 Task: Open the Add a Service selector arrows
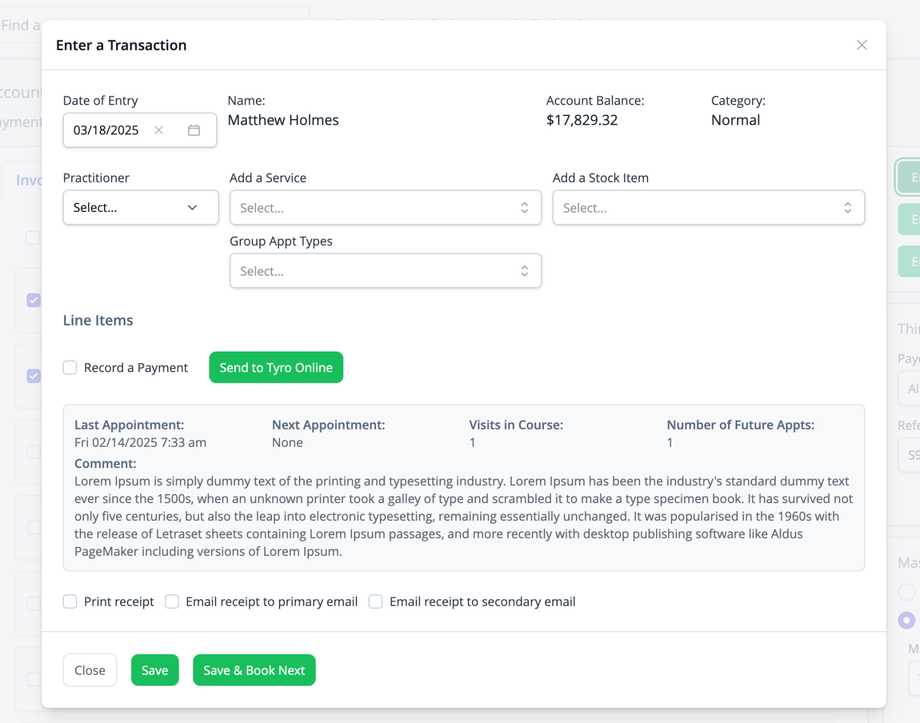coord(524,208)
